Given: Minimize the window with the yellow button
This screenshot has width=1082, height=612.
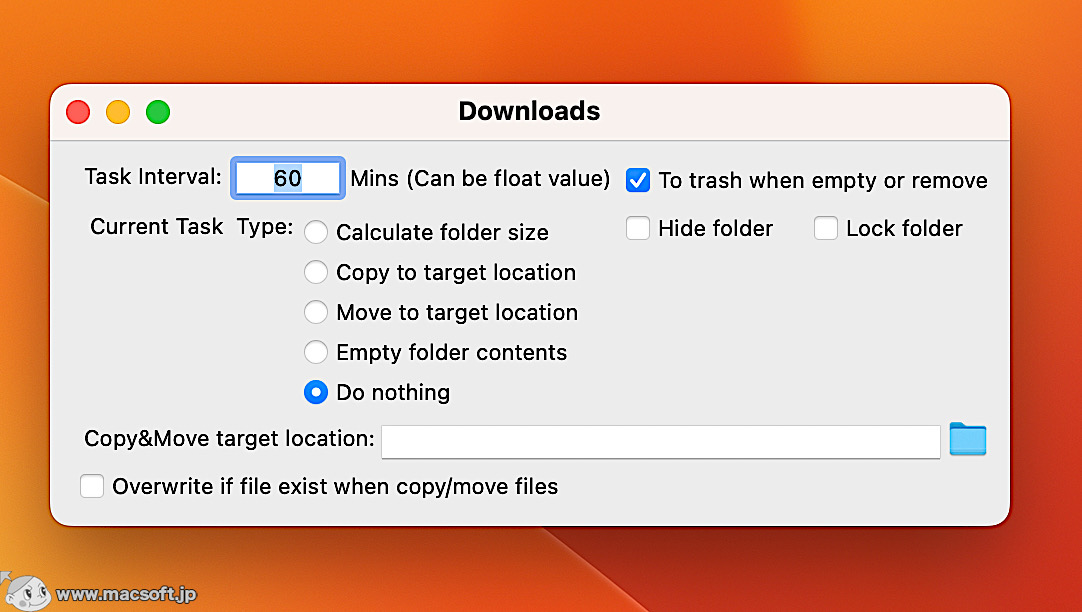Looking at the screenshot, I should click(118, 112).
